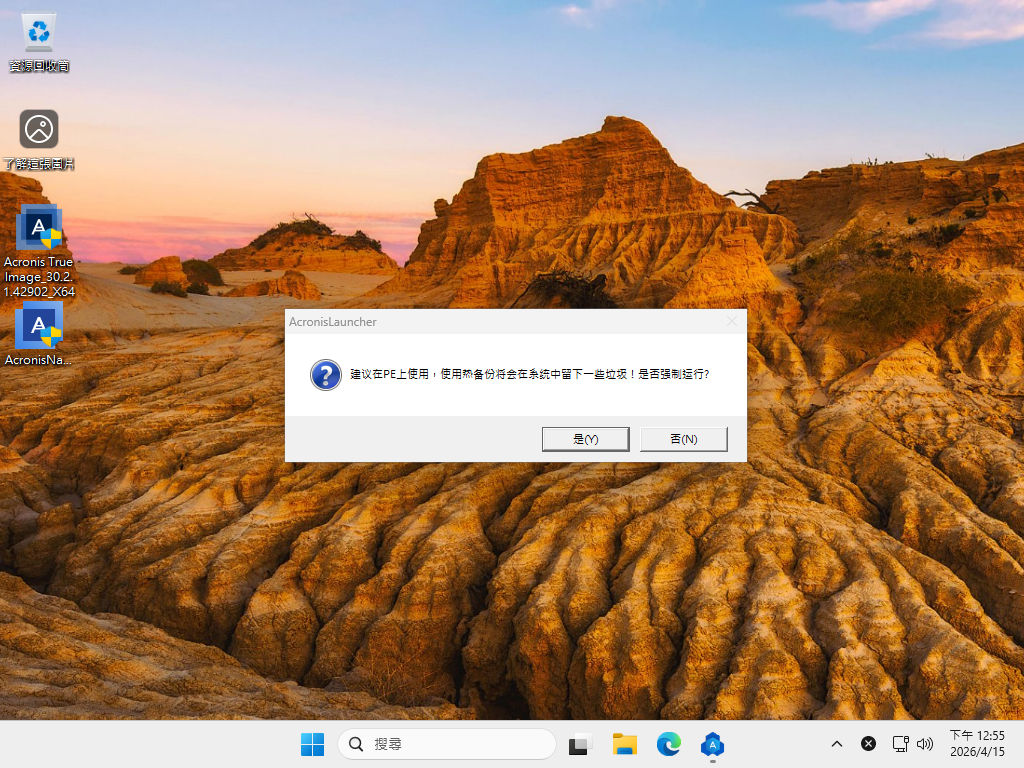Screen dimensions: 1024x768
Task: Click the Yes button 是(Y)
Action: 585,439
